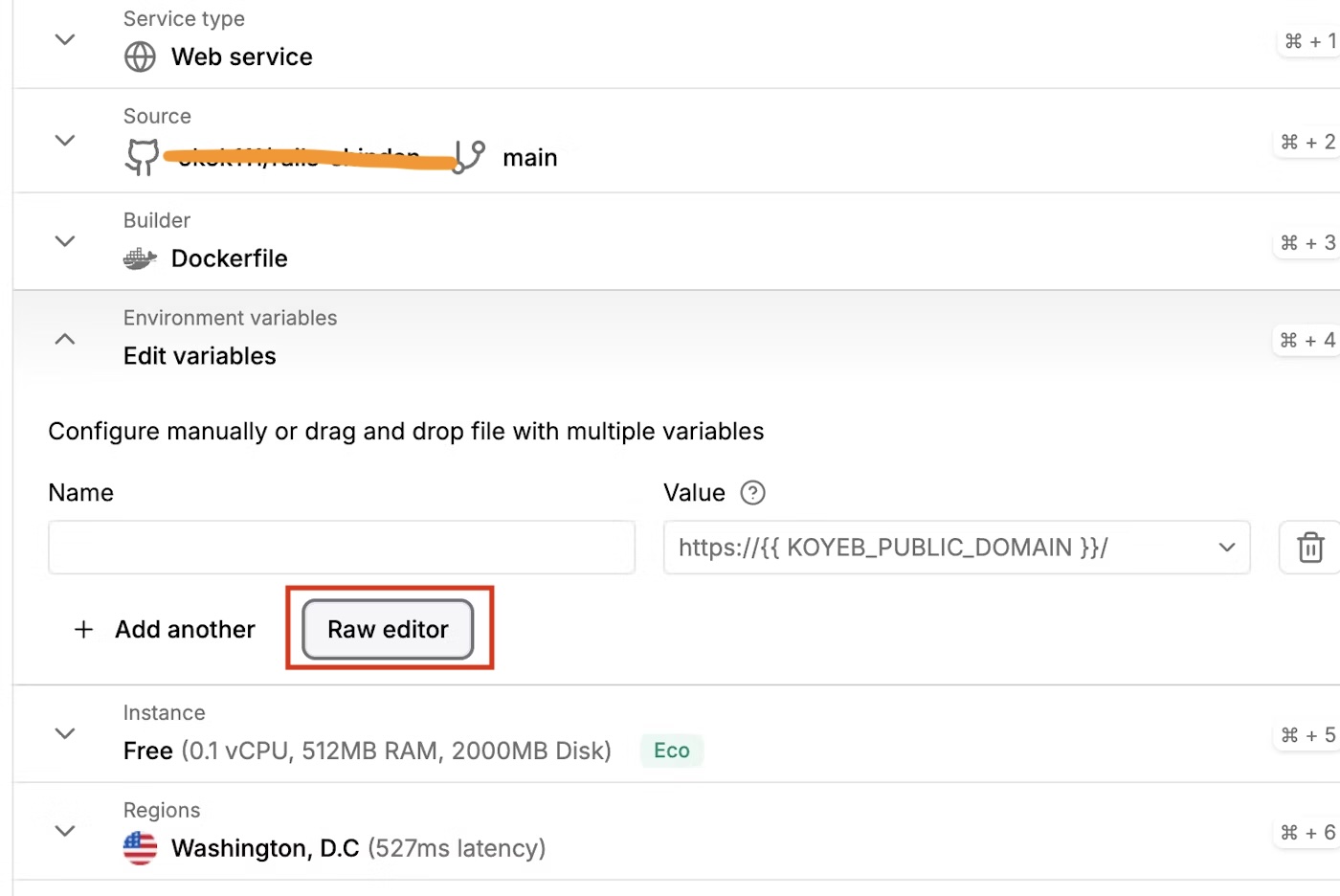1340x896 pixels.
Task: Click the Docker whale icon next to Dockerfile
Action: point(140,258)
